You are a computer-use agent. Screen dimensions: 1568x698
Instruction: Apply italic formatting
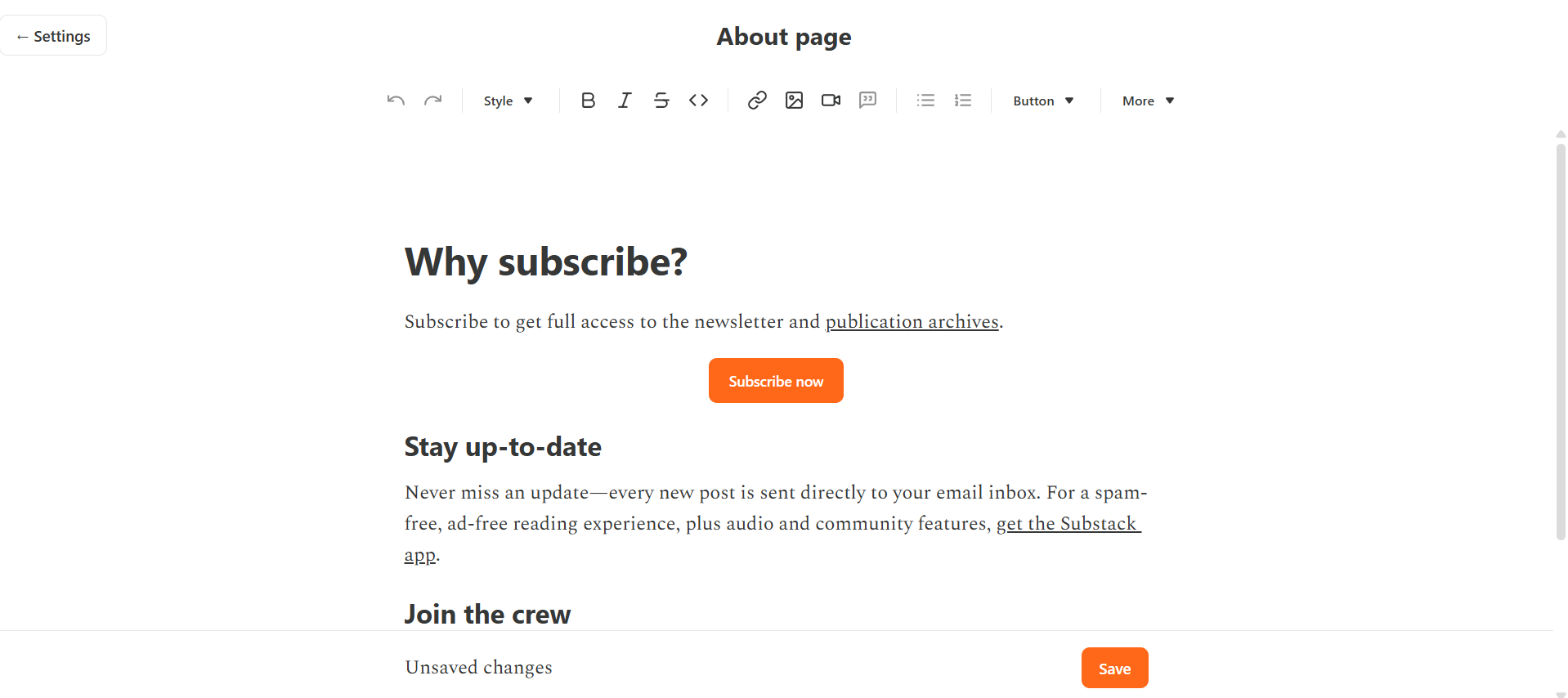625,100
